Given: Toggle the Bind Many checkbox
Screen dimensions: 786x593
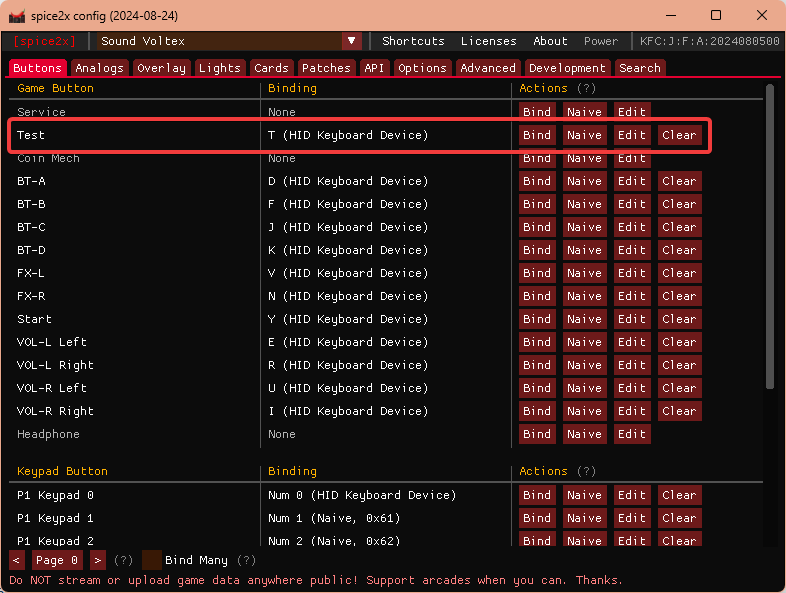Looking at the screenshot, I should click(x=152, y=560).
